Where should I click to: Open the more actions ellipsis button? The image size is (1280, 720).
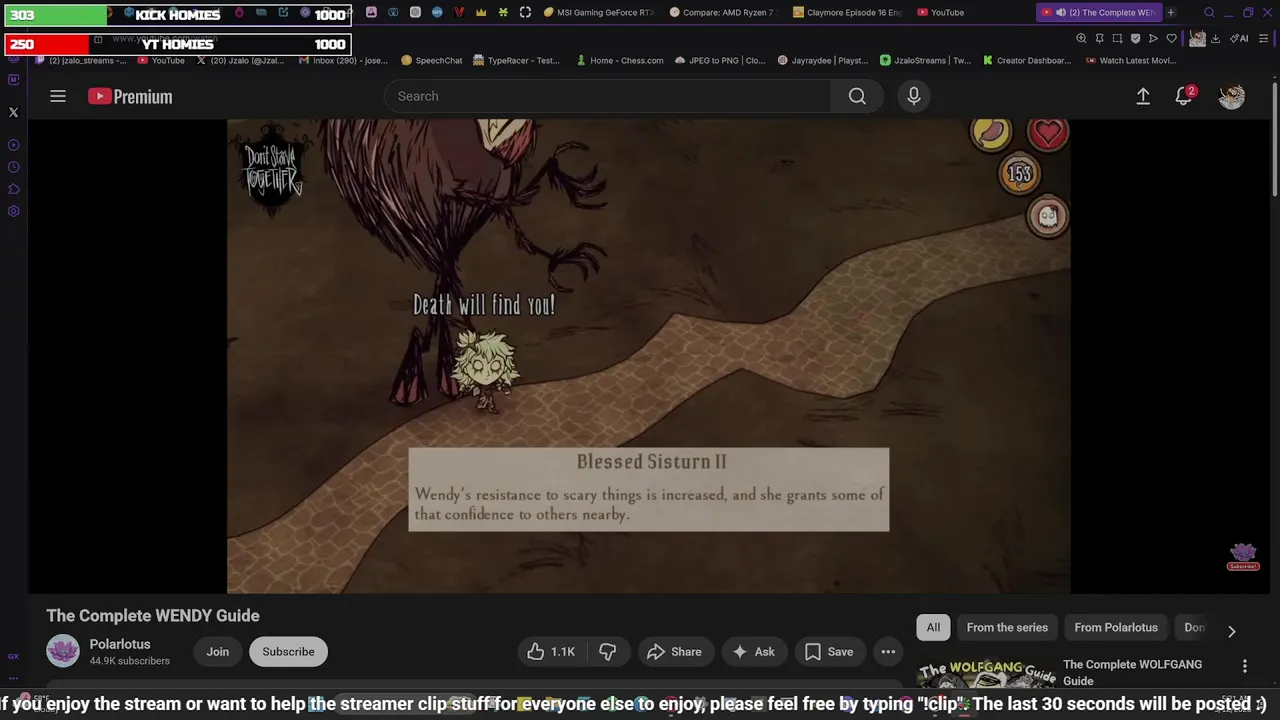coord(888,651)
